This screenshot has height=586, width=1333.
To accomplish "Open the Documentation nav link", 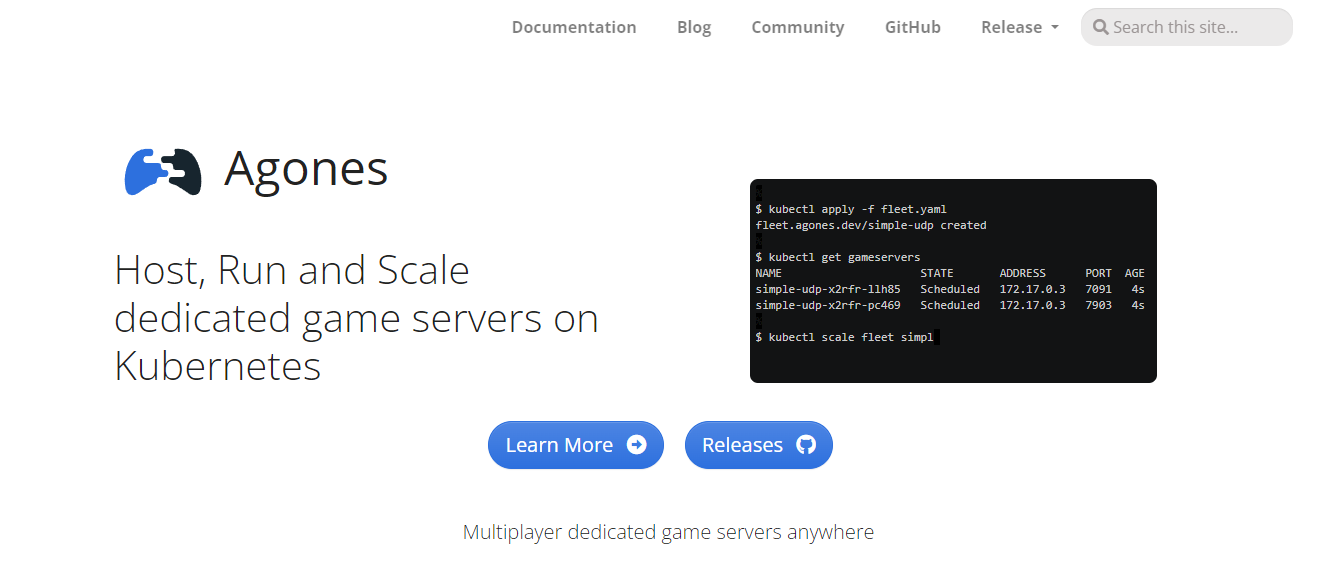I will 574,27.
